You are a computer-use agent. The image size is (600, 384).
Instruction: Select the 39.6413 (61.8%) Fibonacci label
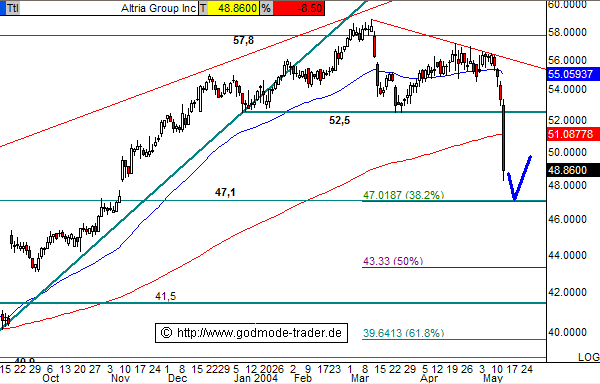point(403,333)
